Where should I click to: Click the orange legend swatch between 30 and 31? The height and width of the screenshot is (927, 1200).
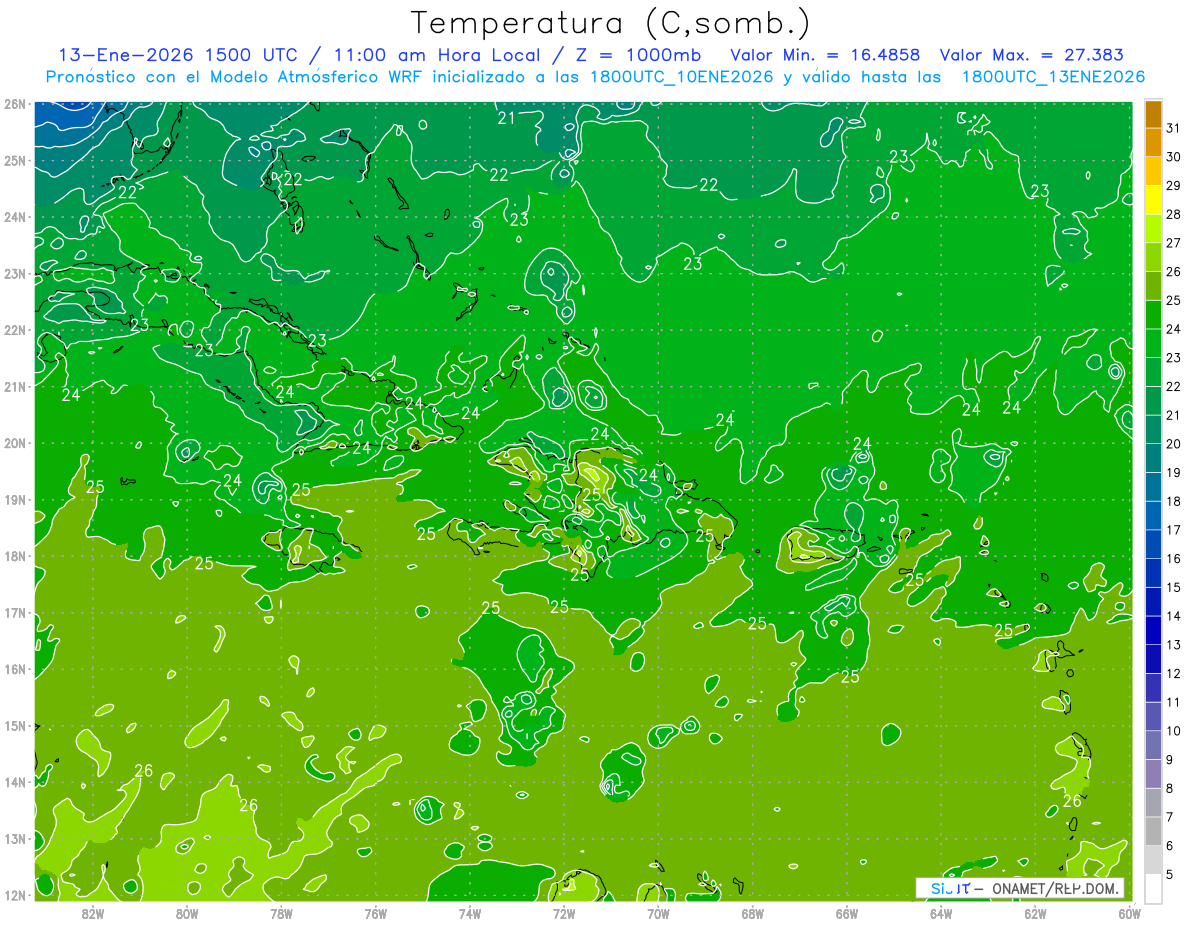pyautogui.click(x=1153, y=143)
